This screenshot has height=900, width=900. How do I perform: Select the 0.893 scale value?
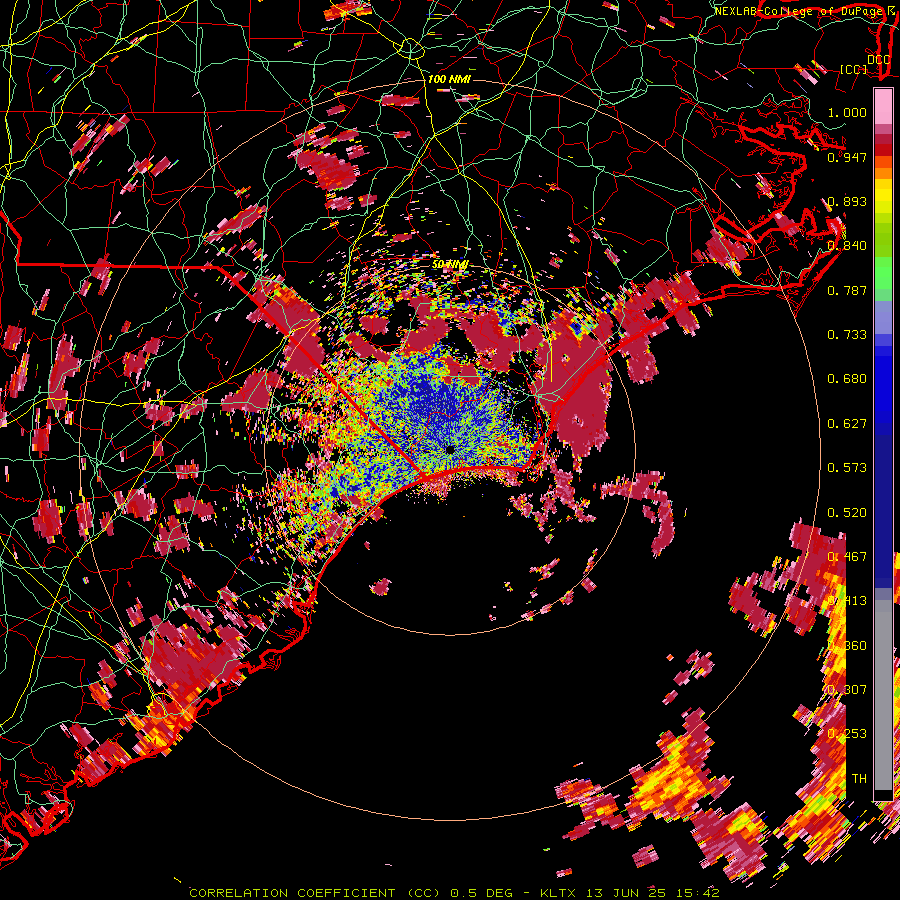[x=847, y=201]
